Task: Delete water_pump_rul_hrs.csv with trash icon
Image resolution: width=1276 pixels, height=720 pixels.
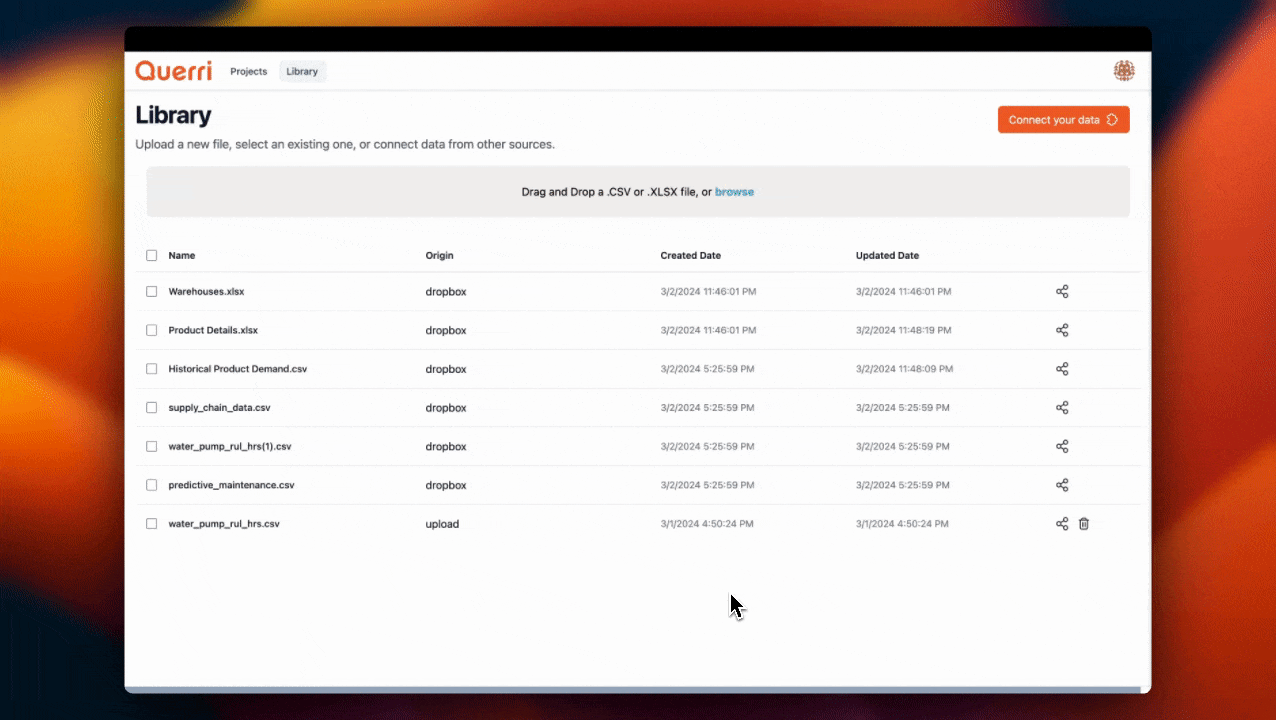Action: [x=1083, y=524]
